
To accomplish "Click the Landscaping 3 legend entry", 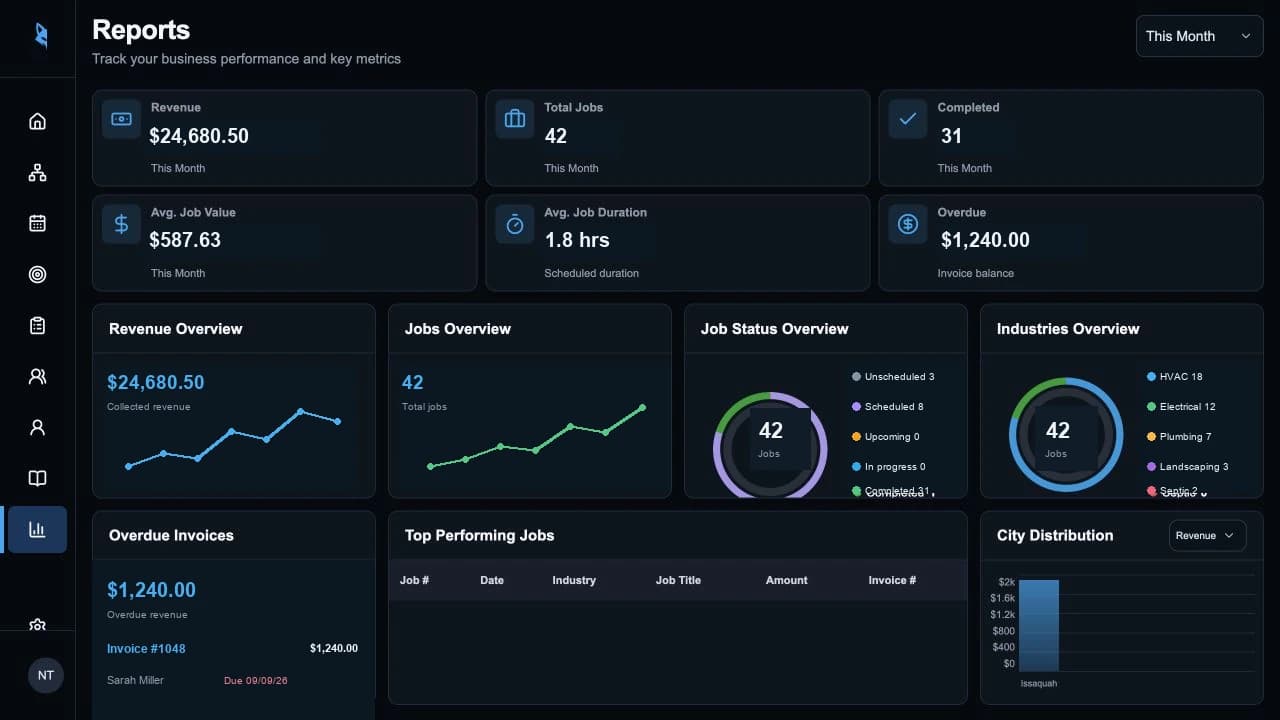I will [x=1188, y=467].
